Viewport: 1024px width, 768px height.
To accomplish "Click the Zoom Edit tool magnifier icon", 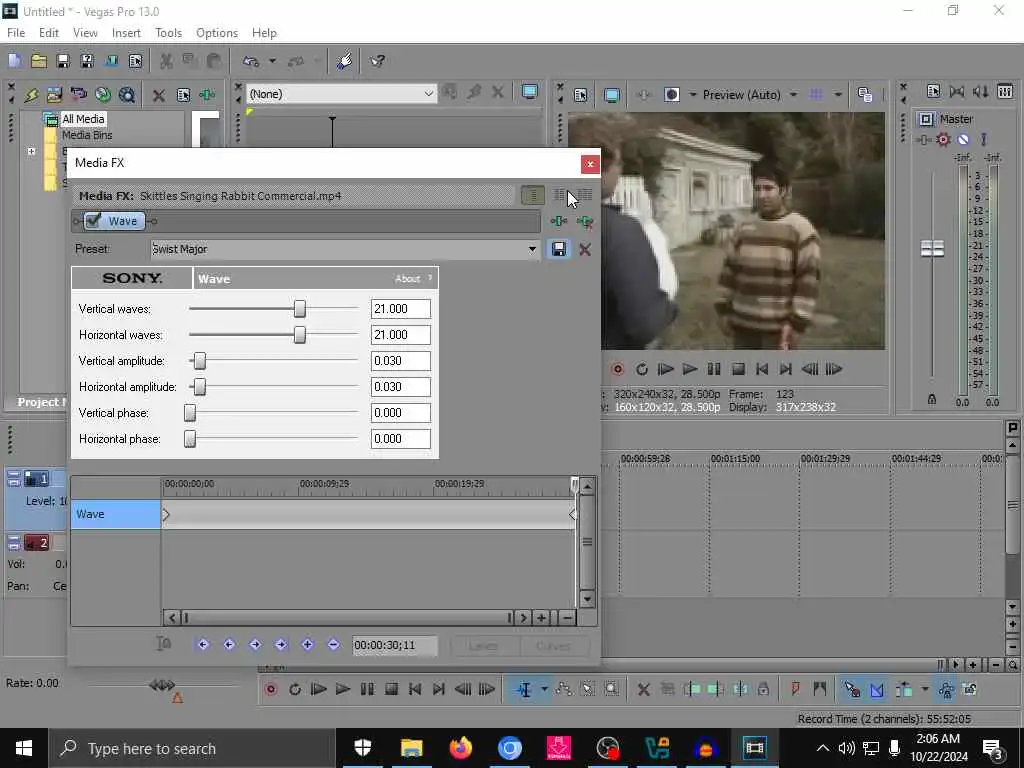I will click(612, 689).
